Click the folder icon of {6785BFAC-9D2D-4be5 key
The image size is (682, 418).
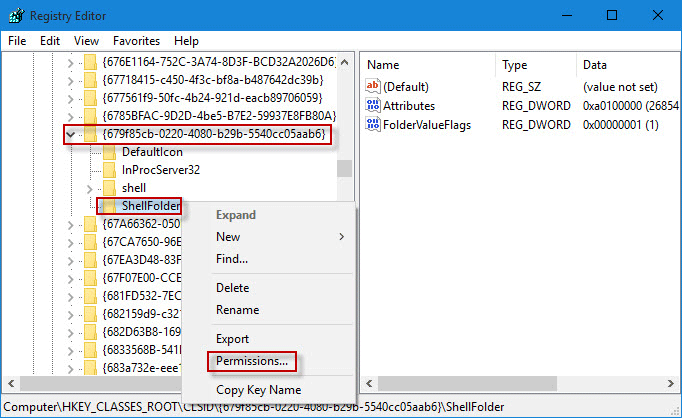pyautogui.click(x=90, y=116)
